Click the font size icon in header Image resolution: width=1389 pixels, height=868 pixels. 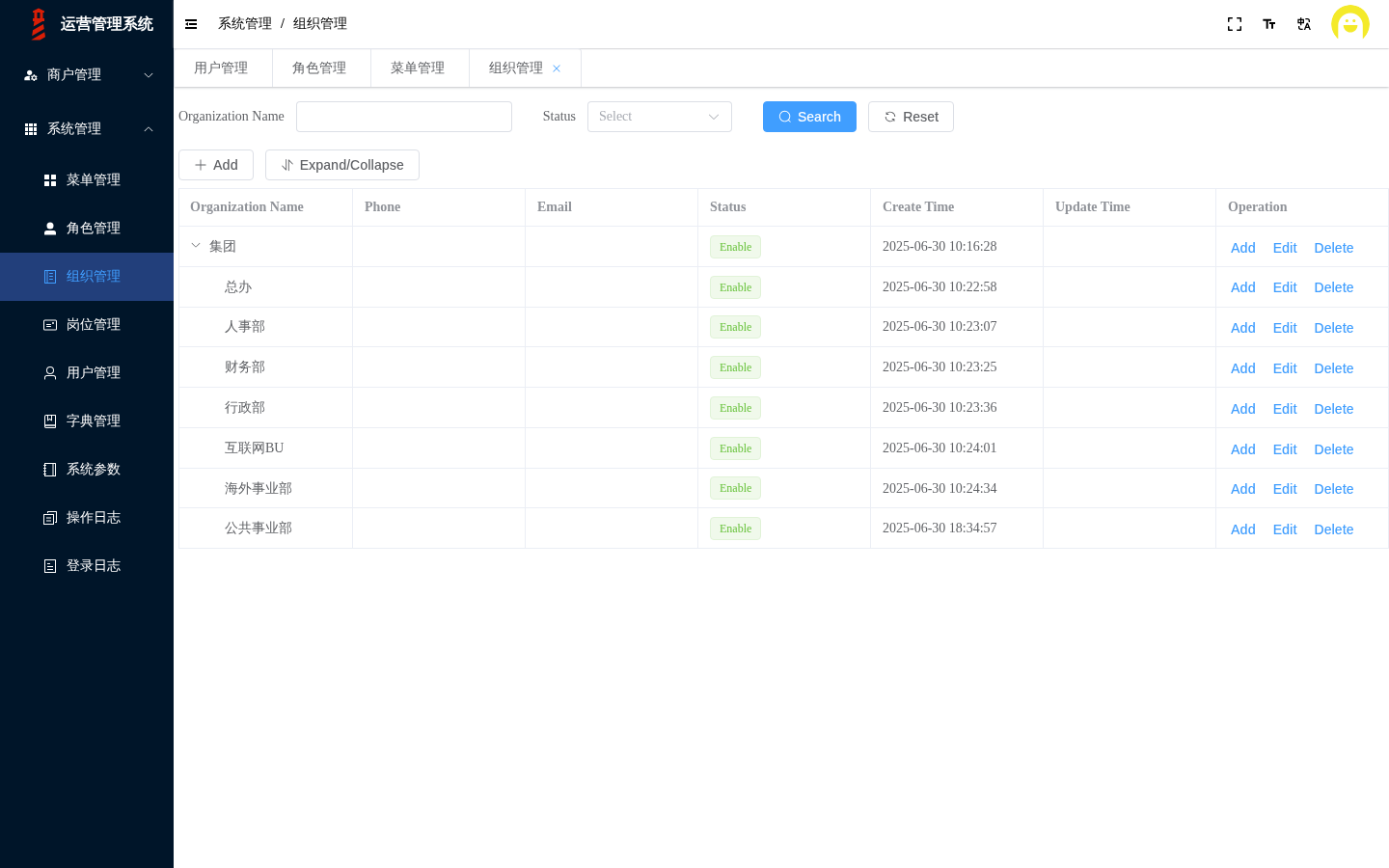(1269, 24)
